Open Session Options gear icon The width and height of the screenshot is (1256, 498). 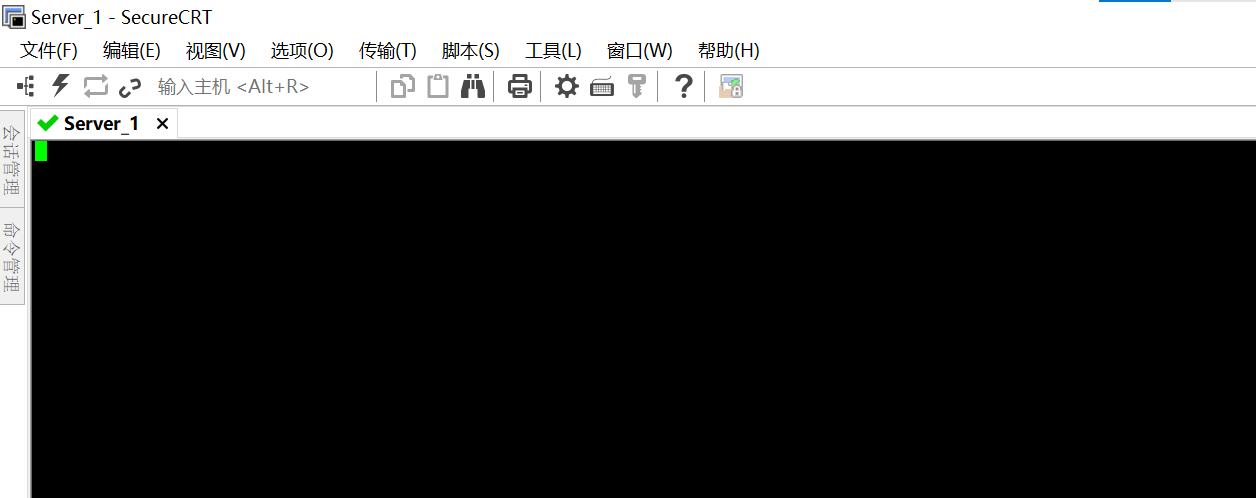[x=567, y=87]
